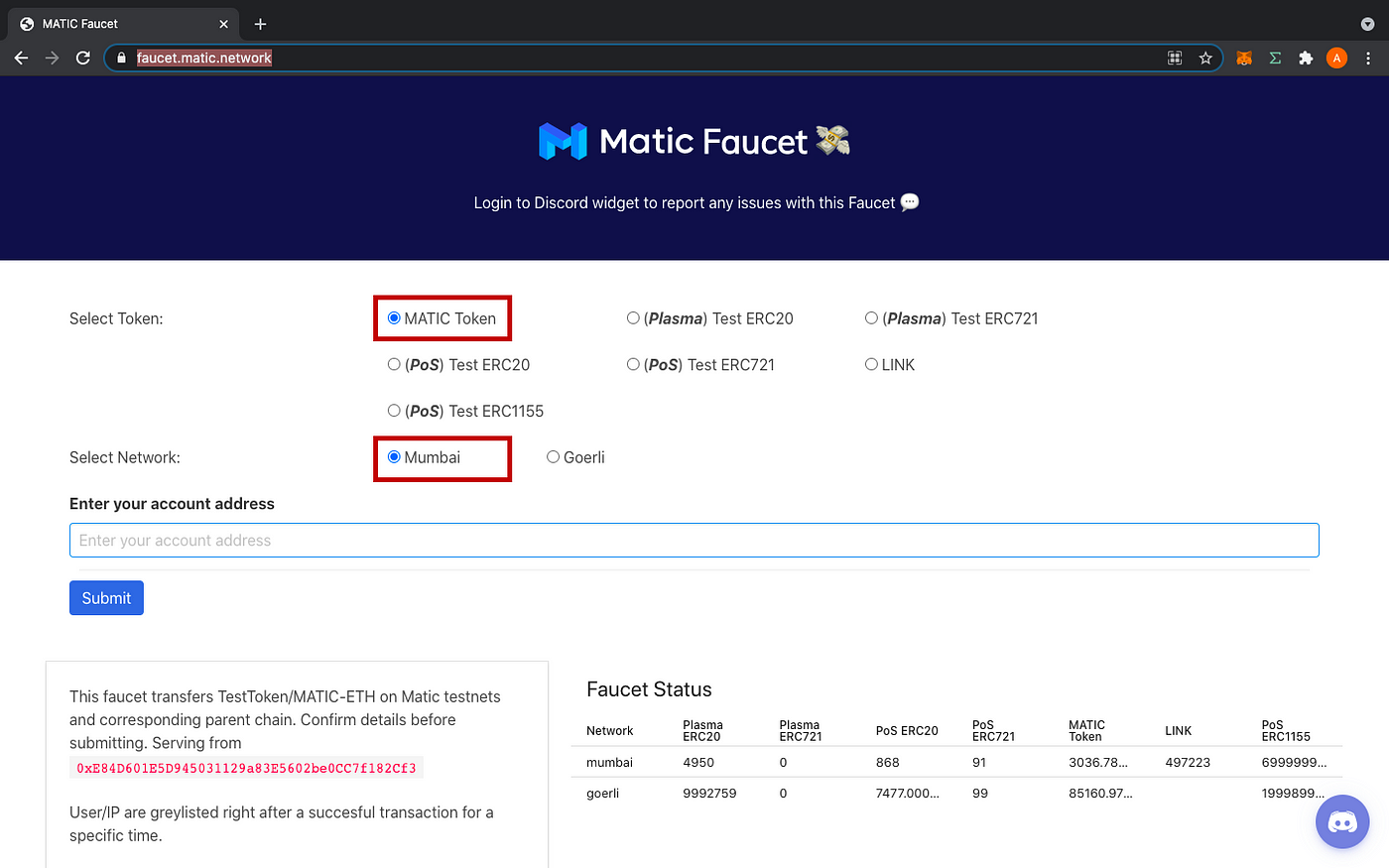Click the tab search dropdown arrow
This screenshot has height=868, width=1389.
1368,24
